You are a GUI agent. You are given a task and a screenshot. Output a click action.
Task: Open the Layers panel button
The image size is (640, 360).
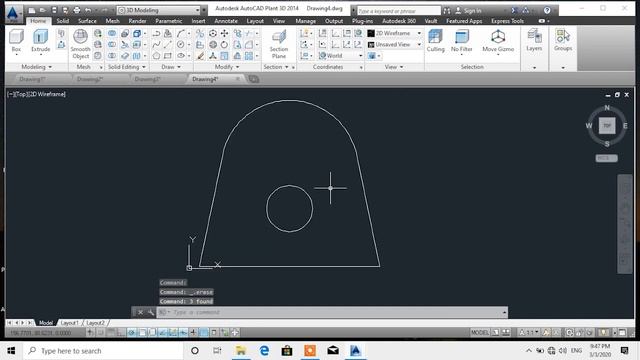click(534, 40)
